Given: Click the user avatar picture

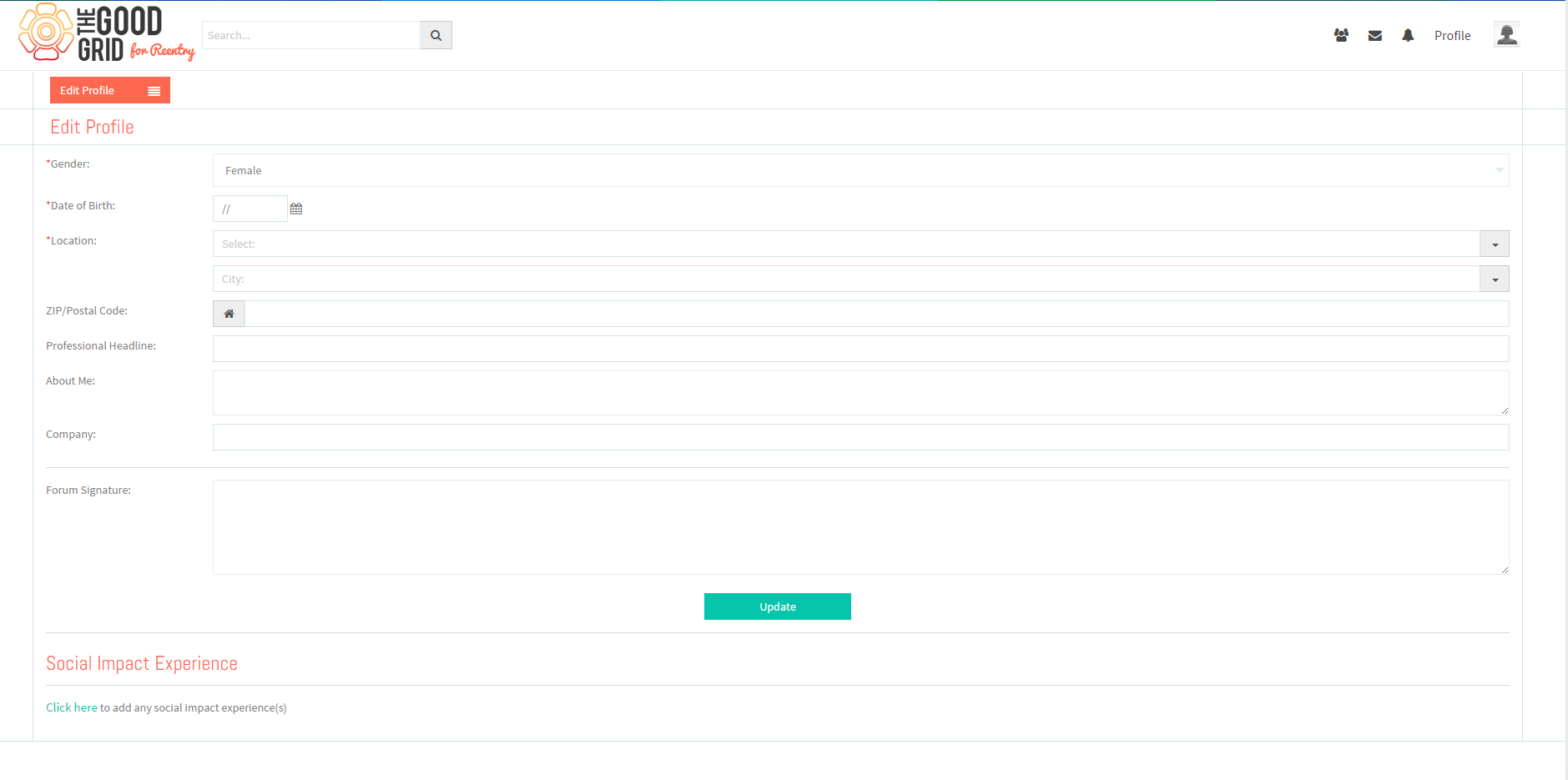Looking at the screenshot, I should [1507, 34].
